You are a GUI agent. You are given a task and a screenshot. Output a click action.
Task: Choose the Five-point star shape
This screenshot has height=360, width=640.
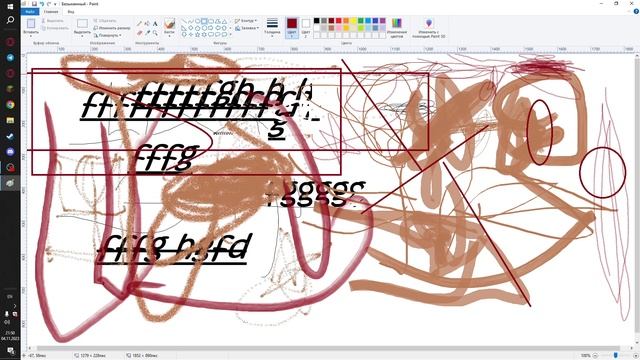[198, 34]
